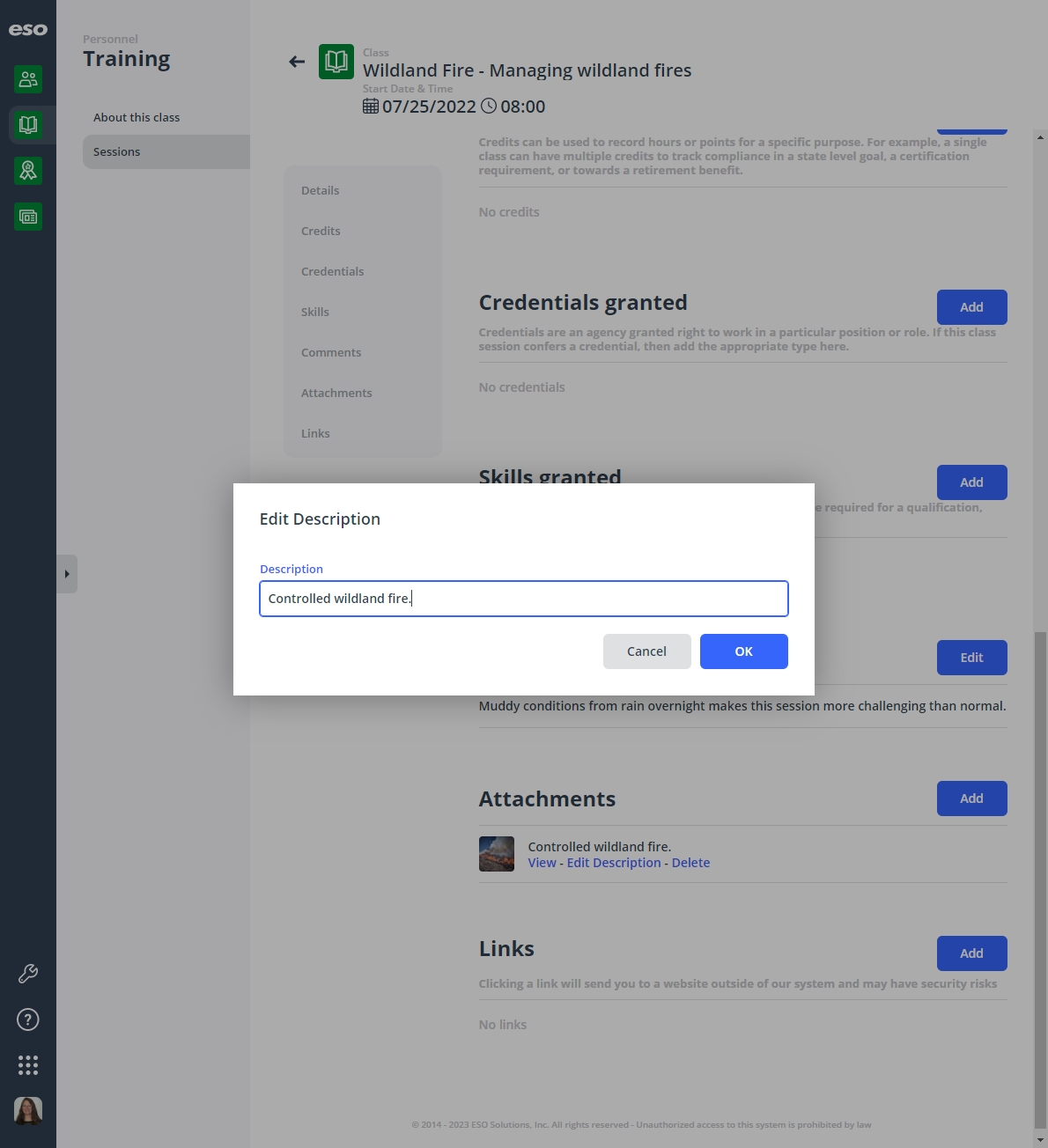Viewport: 1048px width, 1148px height.
Task: Open the app launcher grid icon
Action: [28, 1065]
